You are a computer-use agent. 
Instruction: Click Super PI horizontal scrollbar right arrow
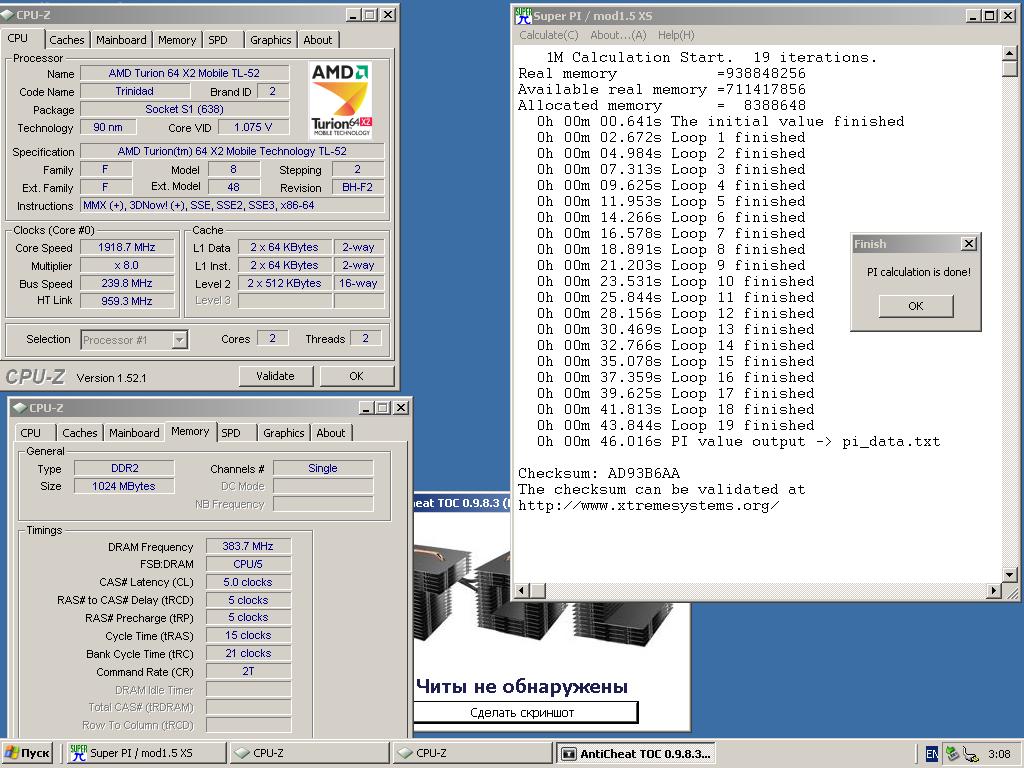coord(994,590)
